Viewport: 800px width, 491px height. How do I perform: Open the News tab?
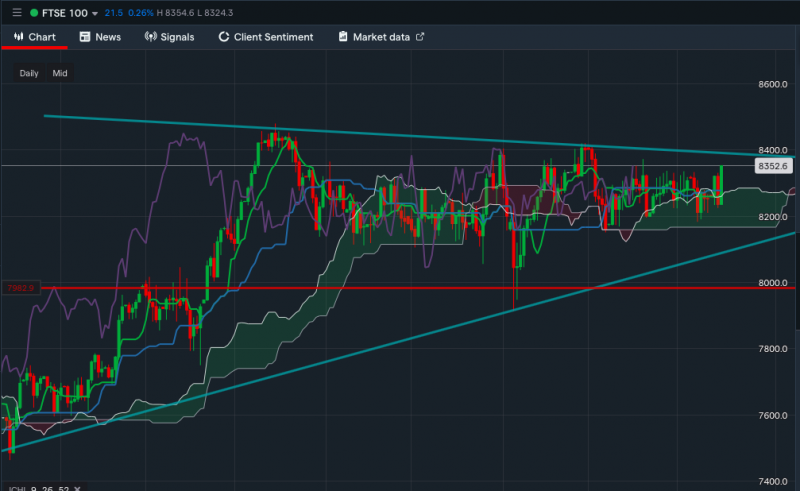point(100,37)
